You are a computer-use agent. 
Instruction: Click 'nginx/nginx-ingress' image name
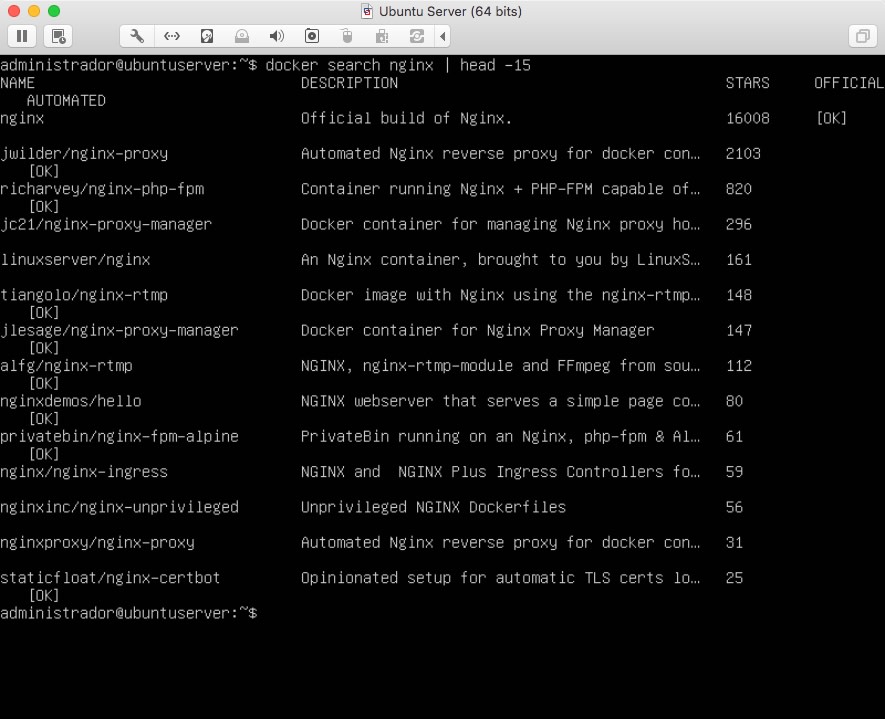click(84, 472)
